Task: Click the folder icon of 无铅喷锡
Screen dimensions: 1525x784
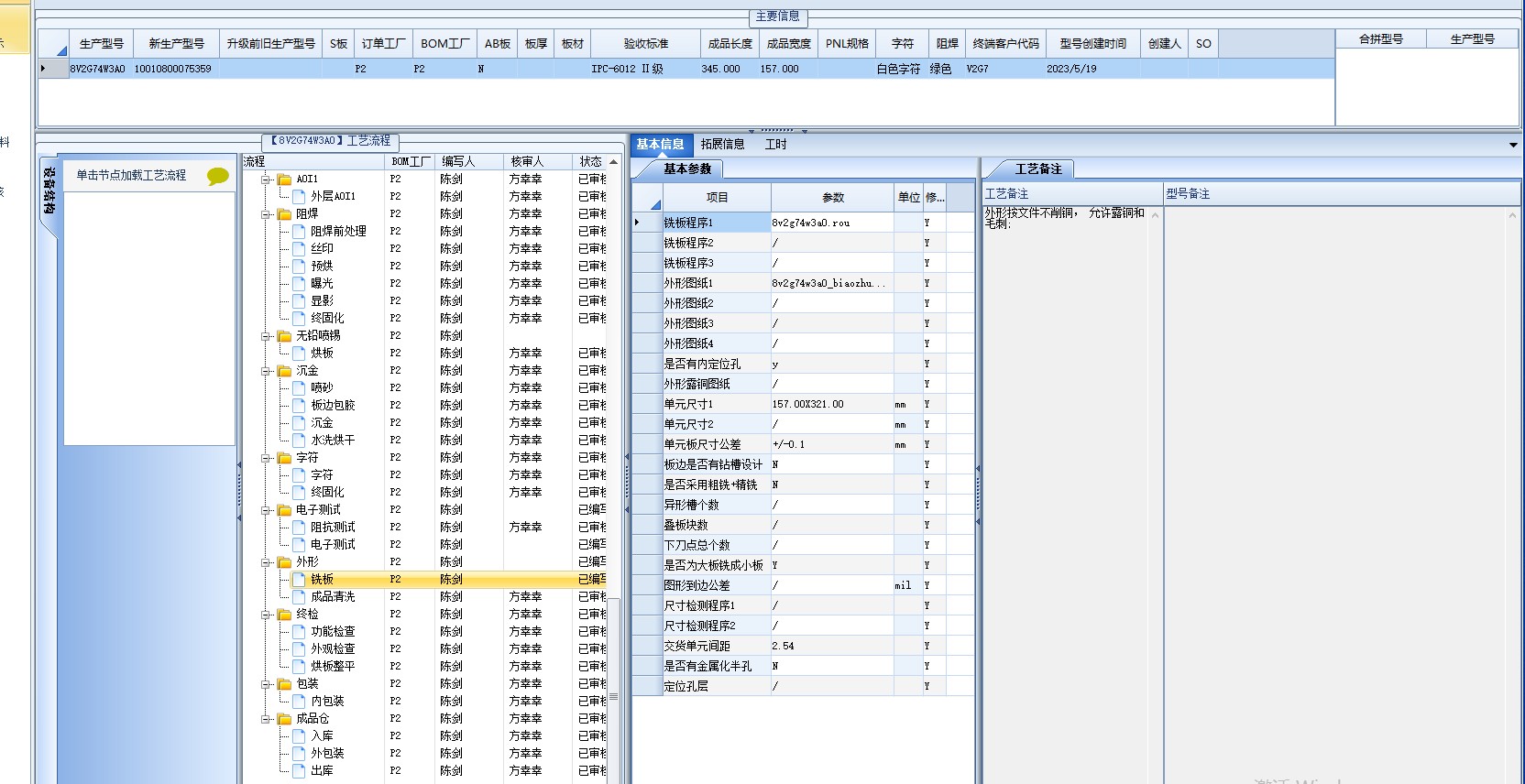Action: point(284,336)
